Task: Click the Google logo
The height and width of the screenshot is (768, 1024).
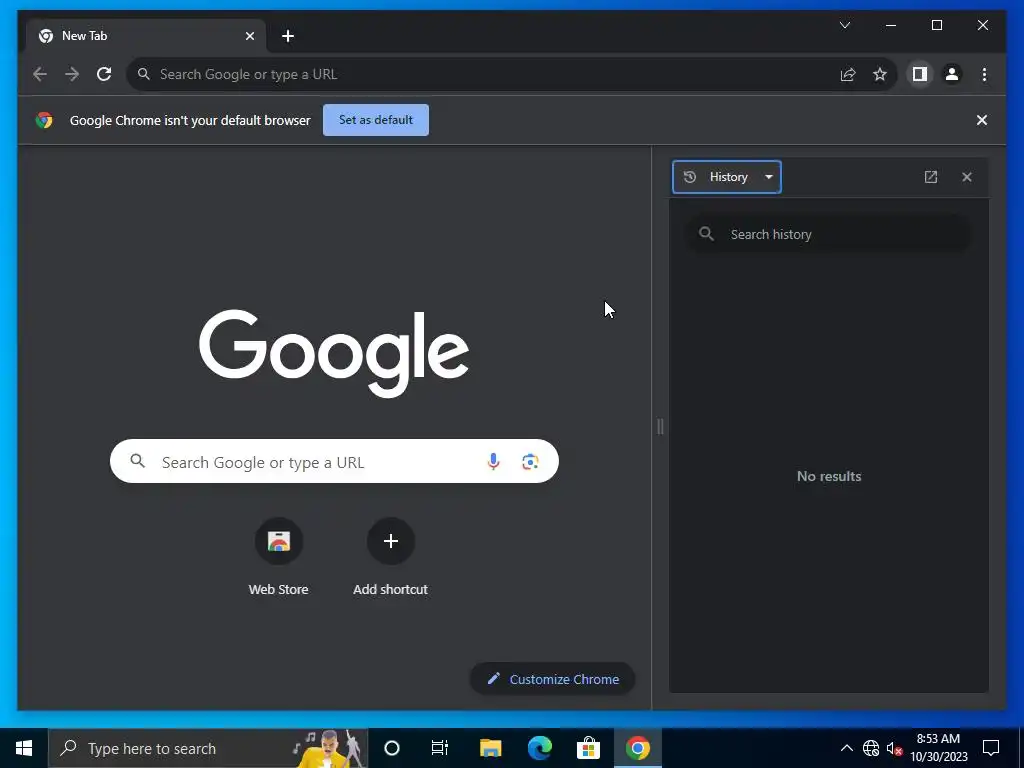Action: point(334,353)
